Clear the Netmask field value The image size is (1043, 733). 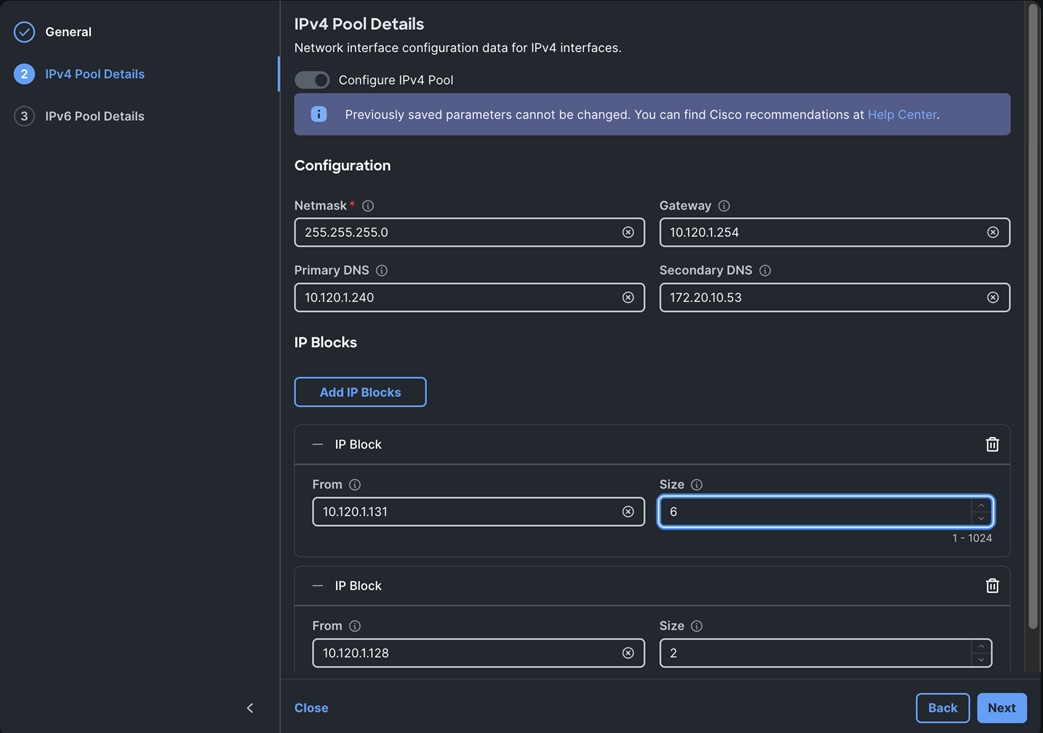coord(628,232)
